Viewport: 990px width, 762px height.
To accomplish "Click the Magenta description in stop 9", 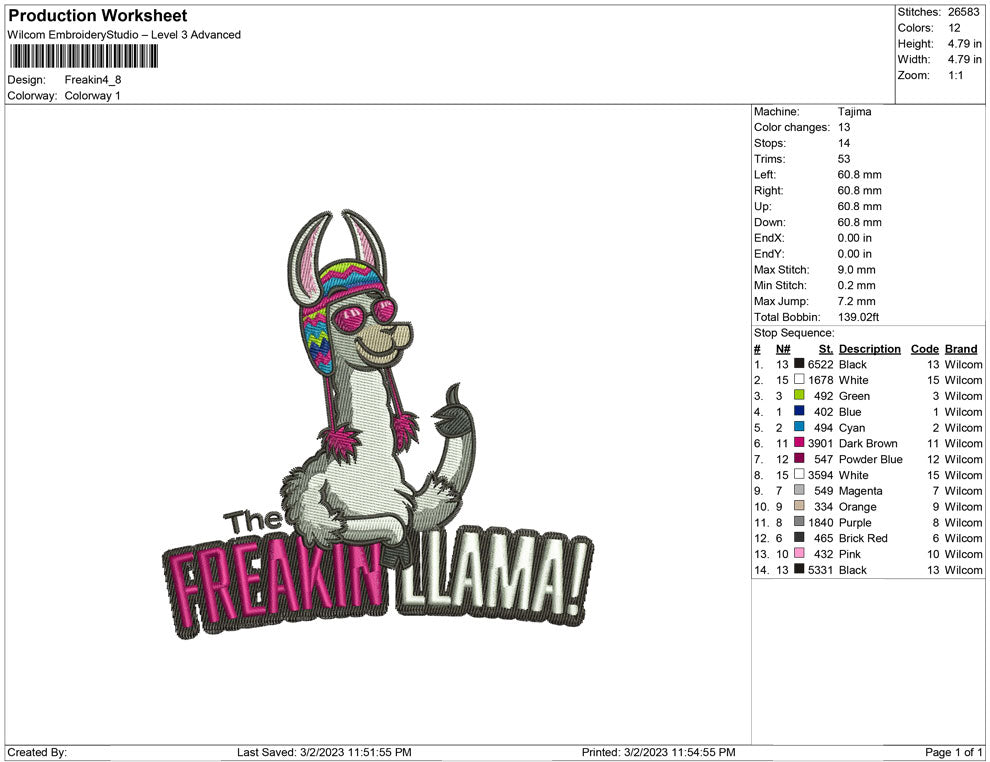I will click(x=860, y=491).
